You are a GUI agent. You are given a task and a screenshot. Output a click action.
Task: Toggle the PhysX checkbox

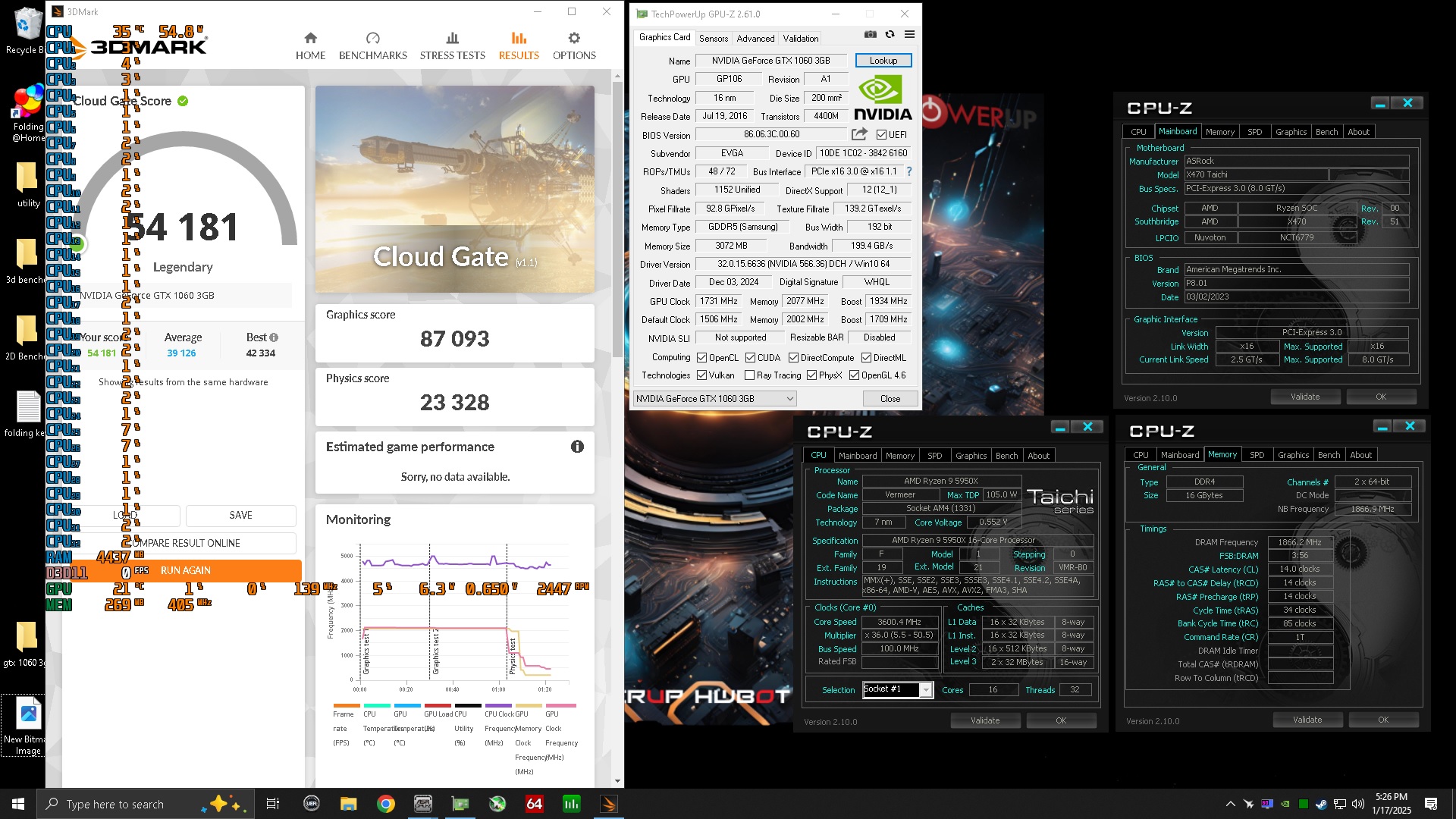811,375
